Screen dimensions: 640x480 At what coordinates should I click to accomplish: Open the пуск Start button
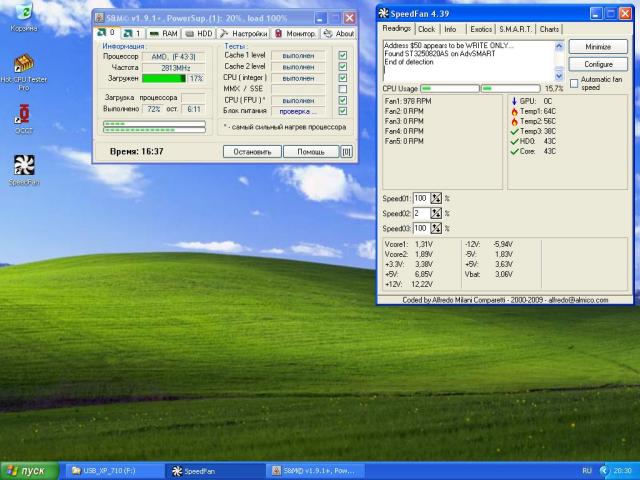coord(29,471)
